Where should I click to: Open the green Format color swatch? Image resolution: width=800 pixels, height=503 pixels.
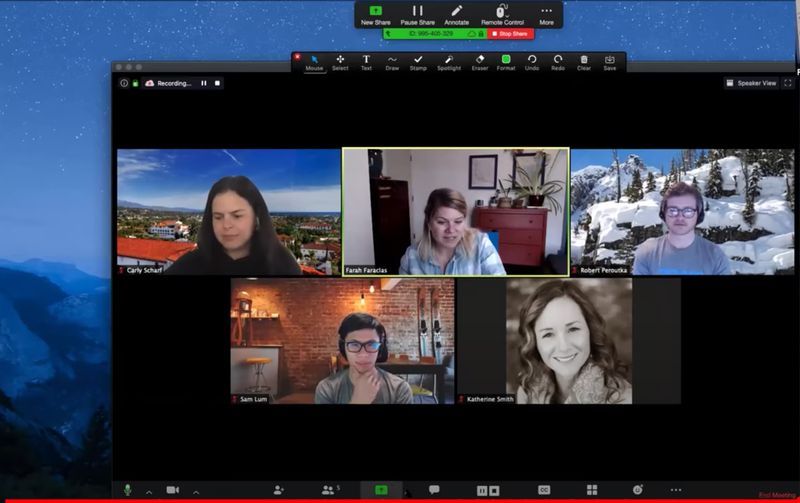[x=506, y=62]
